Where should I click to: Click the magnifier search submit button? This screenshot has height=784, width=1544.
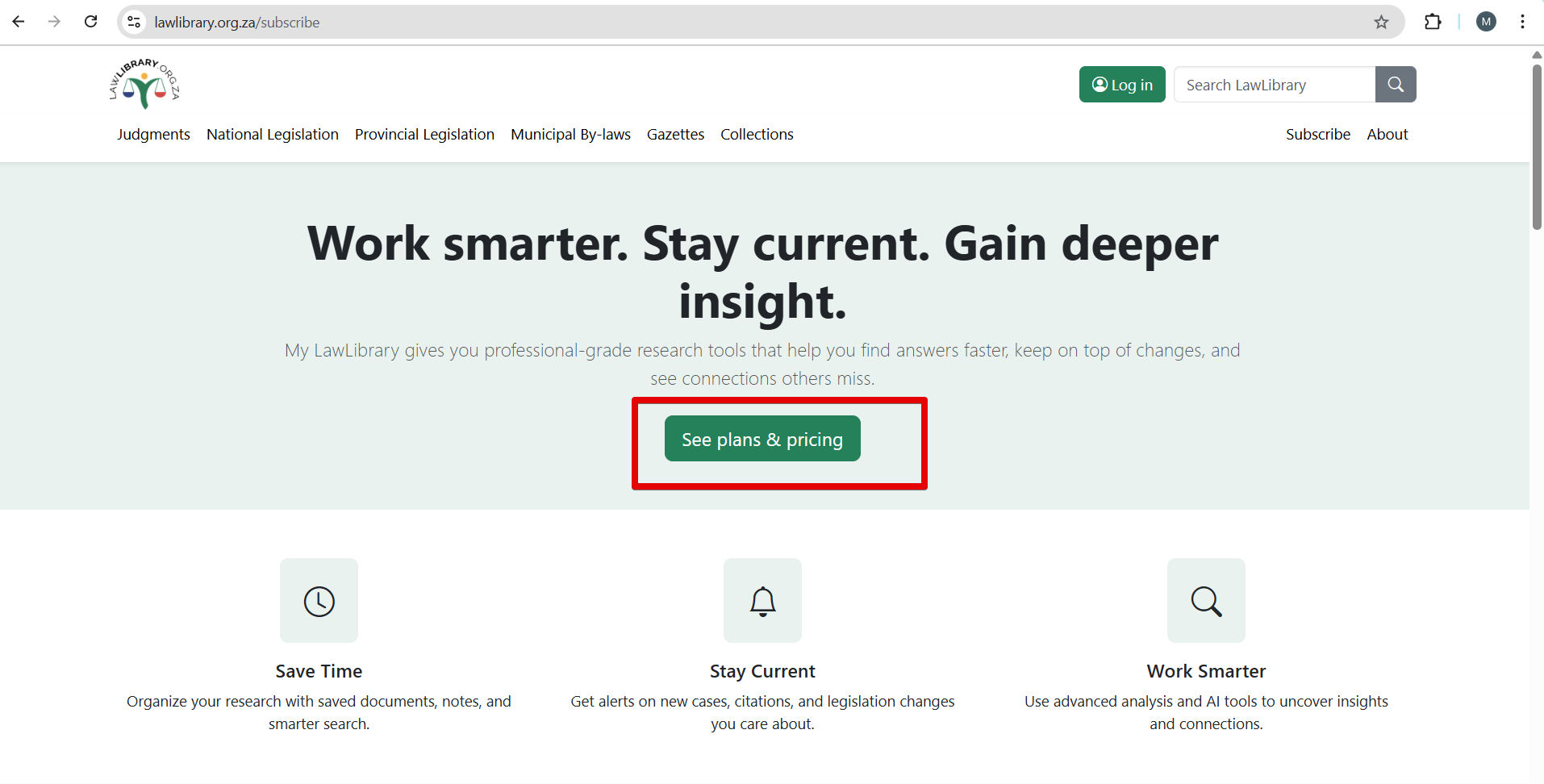(x=1395, y=85)
